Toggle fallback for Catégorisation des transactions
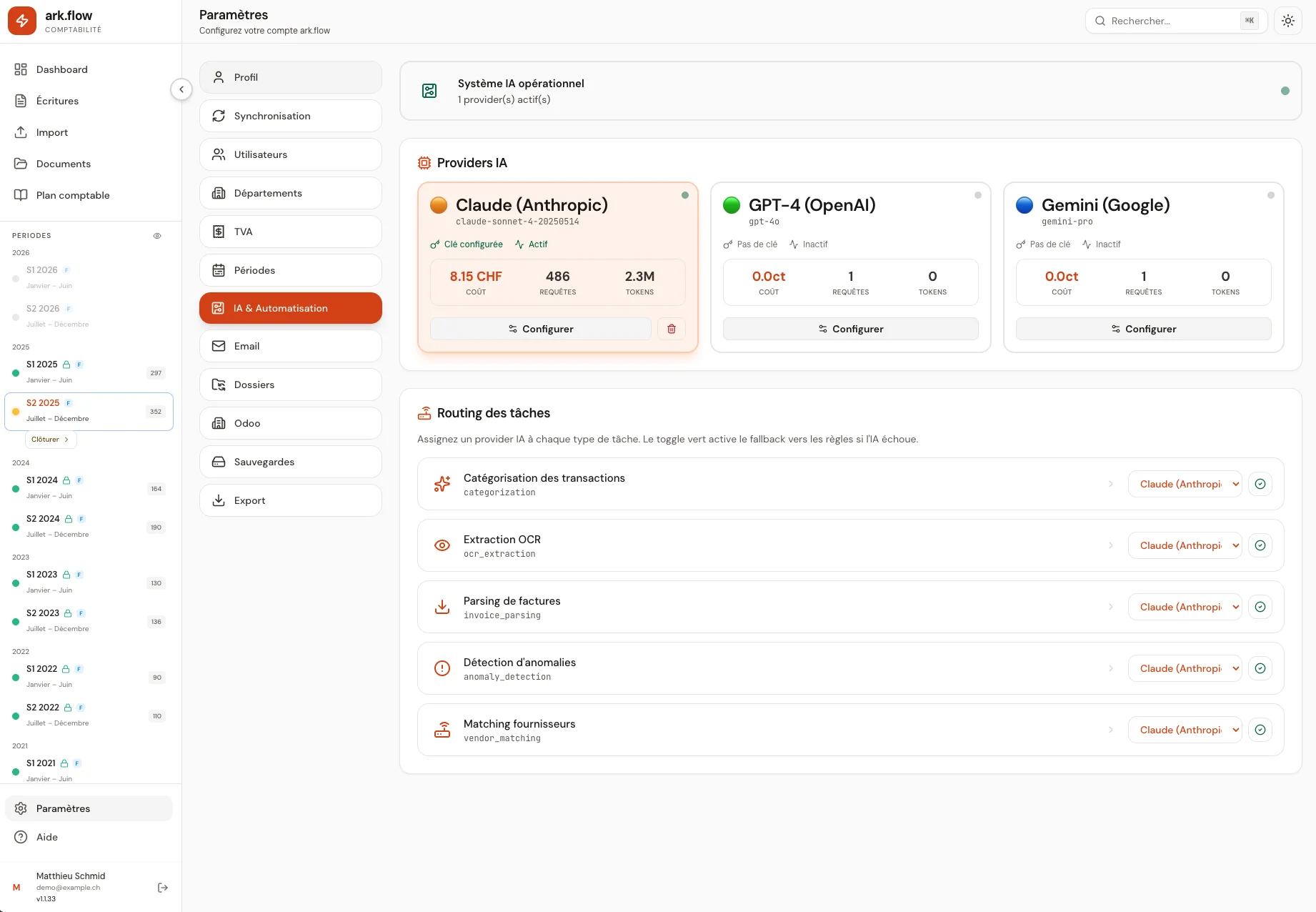 pos(1260,484)
